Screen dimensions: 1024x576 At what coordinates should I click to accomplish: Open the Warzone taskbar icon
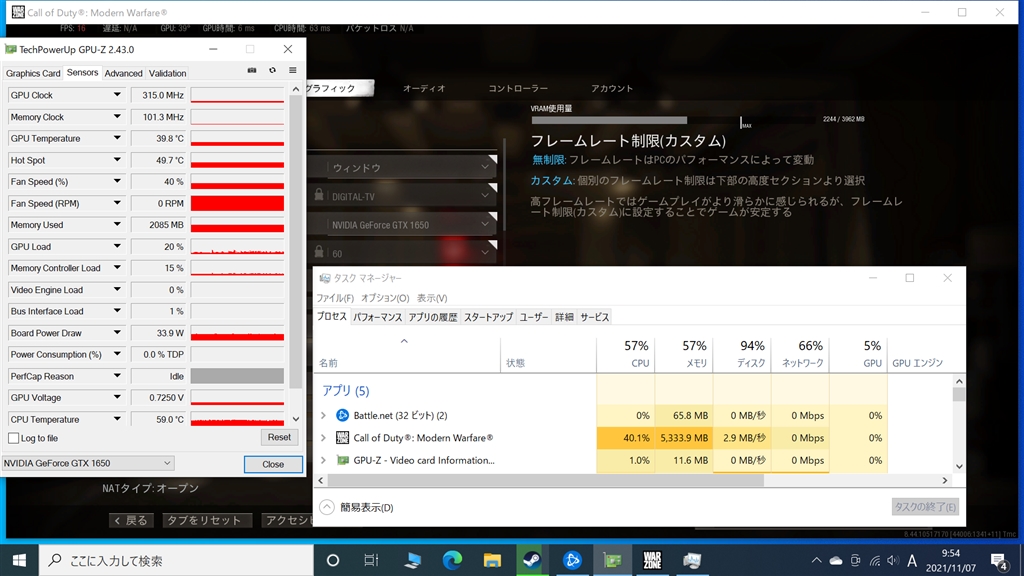pos(652,560)
